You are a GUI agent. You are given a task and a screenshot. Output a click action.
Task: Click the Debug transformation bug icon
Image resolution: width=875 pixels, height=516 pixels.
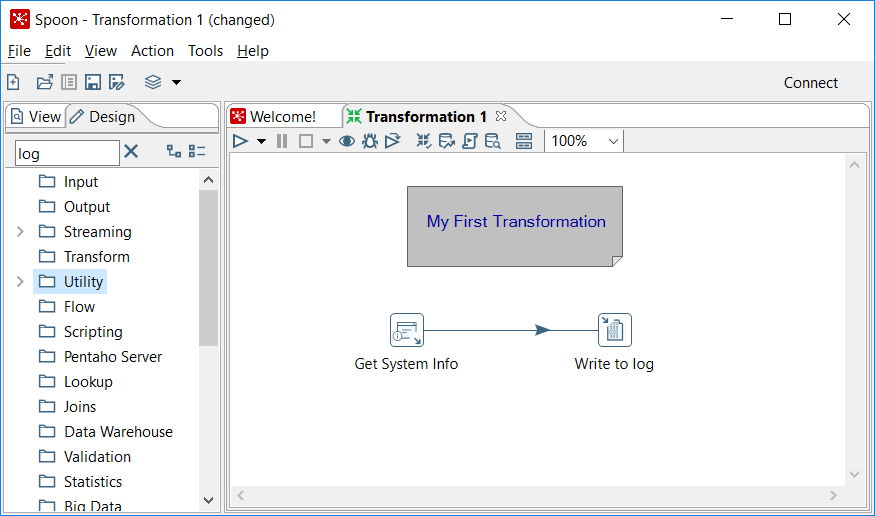[x=370, y=141]
